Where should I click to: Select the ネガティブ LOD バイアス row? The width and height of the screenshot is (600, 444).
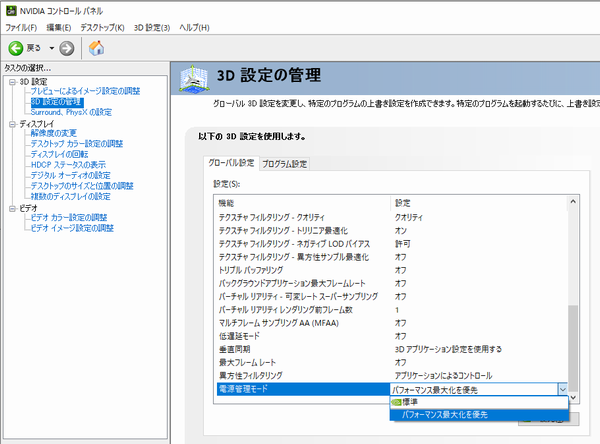(392, 244)
